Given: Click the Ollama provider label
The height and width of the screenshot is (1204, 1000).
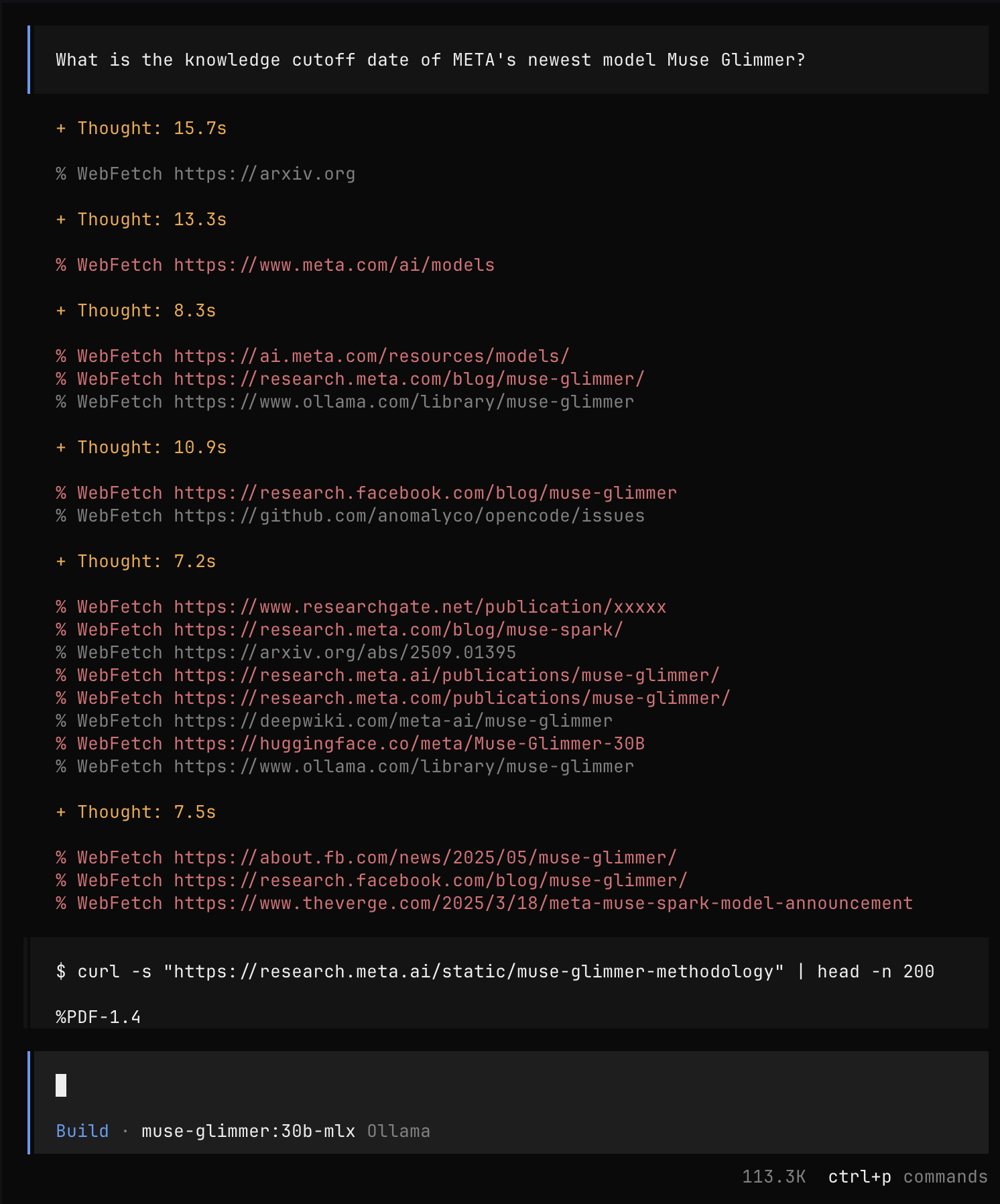Looking at the screenshot, I should click(x=399, y=1131).
